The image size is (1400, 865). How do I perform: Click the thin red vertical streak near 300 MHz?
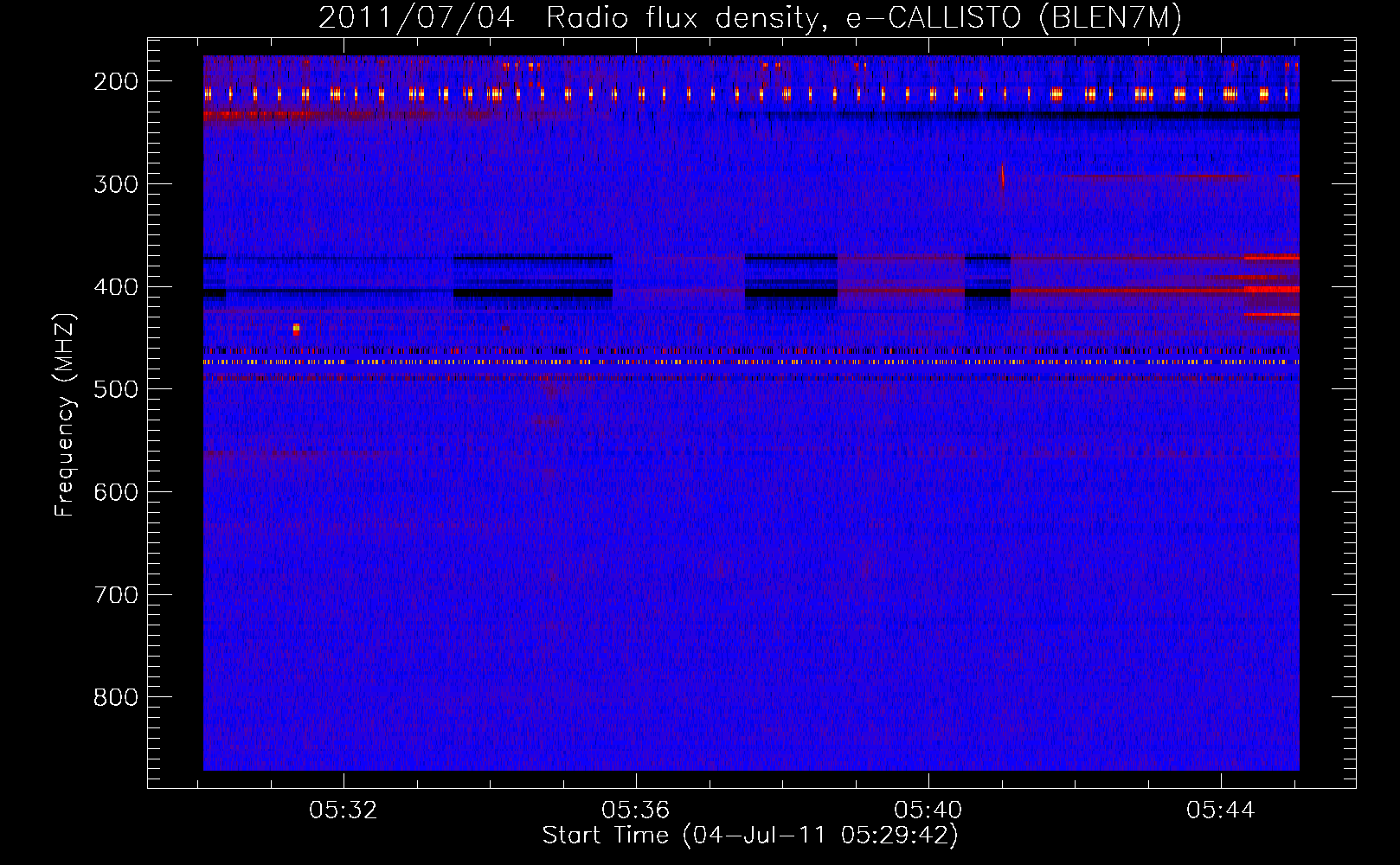pyautogui.click(x=1003, y=178)
